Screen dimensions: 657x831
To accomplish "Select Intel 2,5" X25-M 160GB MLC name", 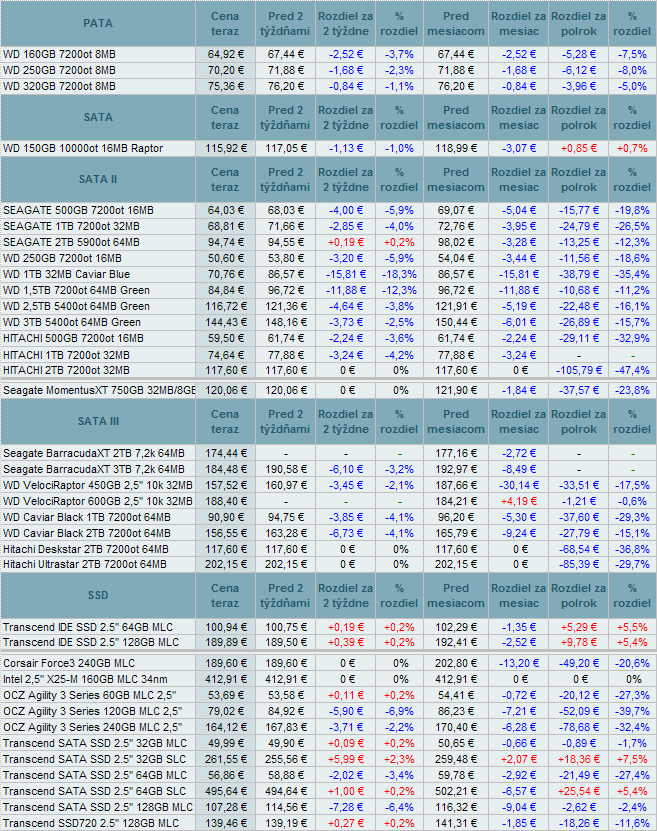I will [x=85, y=679].
